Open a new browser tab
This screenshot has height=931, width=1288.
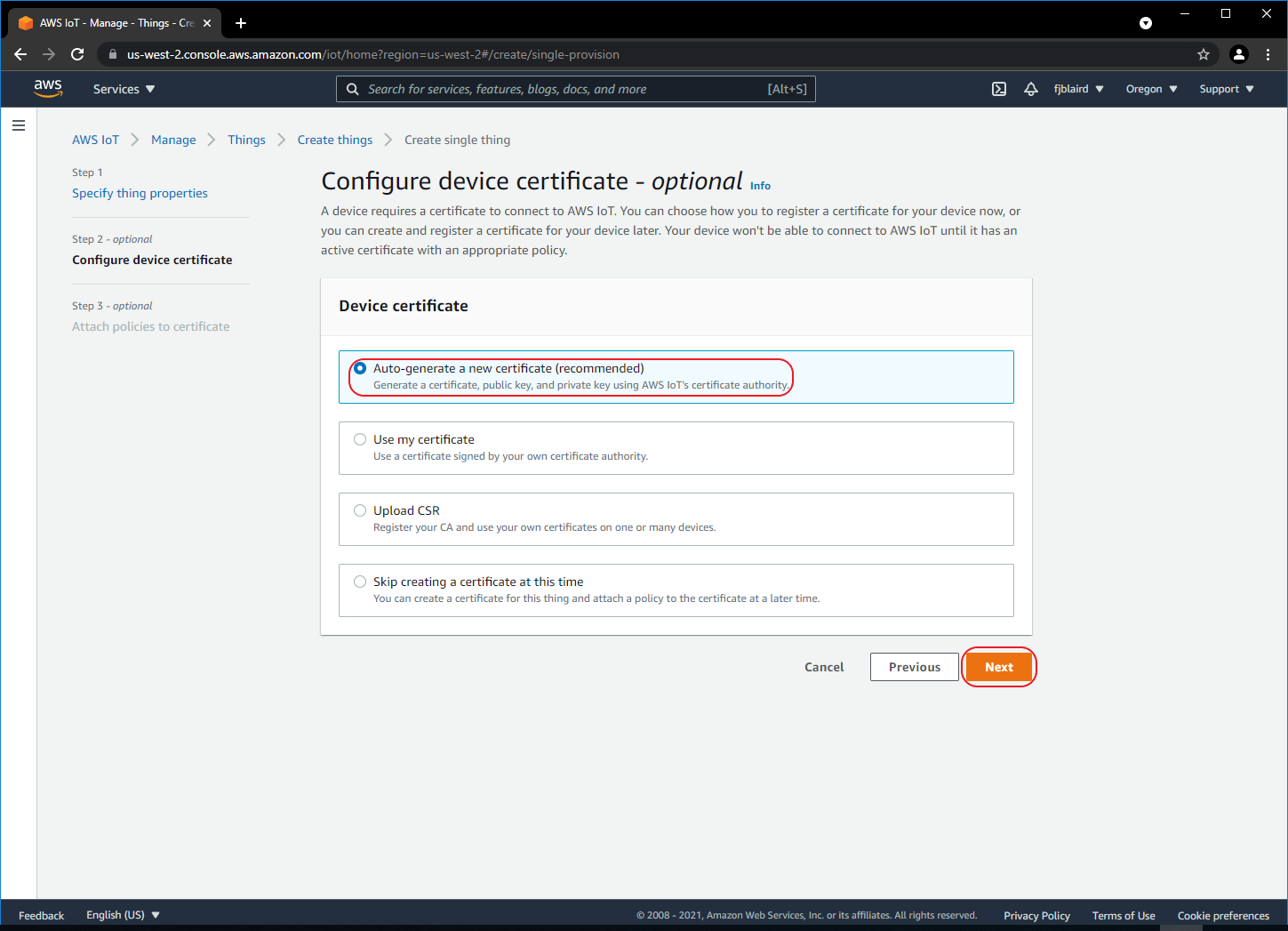[241, 23]
